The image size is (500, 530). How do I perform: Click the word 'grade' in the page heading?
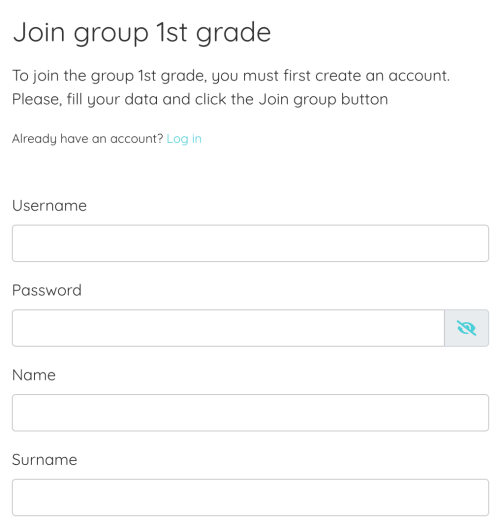(234, 33)
